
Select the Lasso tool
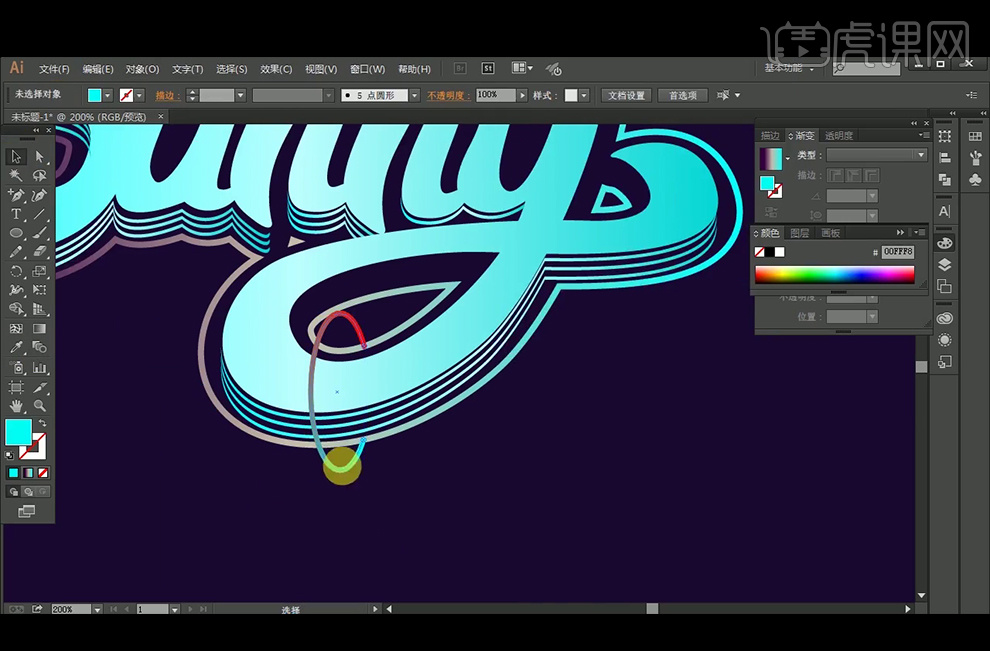coord(39,176)
